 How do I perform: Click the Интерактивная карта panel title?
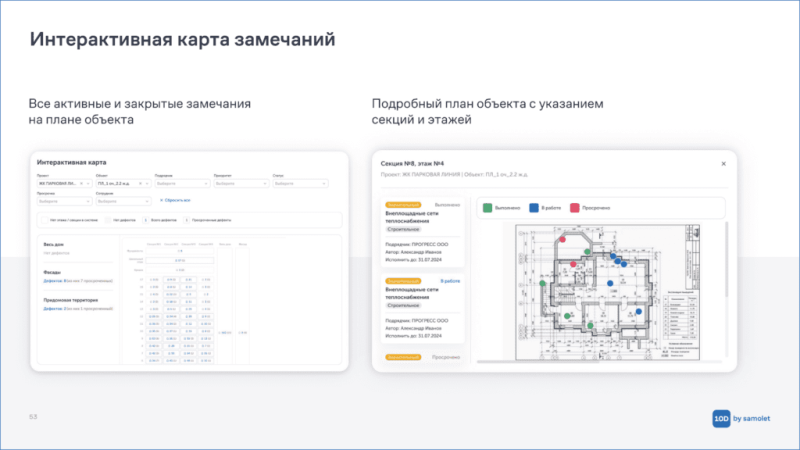tap(71, 162)
